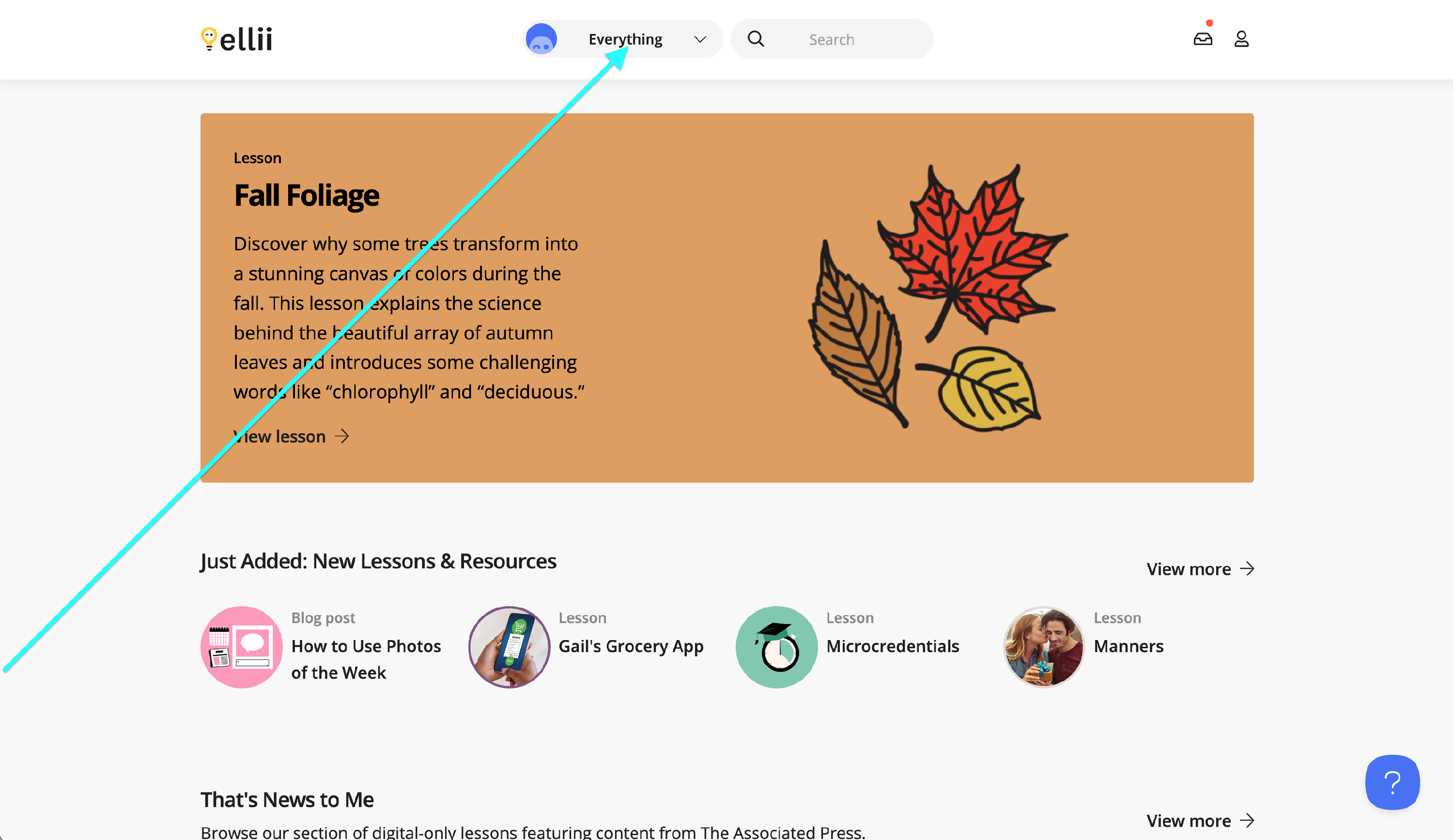Click the magnifying glass search icon
The width and height of the screenshot is (1453, 840).
tap(756, 39)
